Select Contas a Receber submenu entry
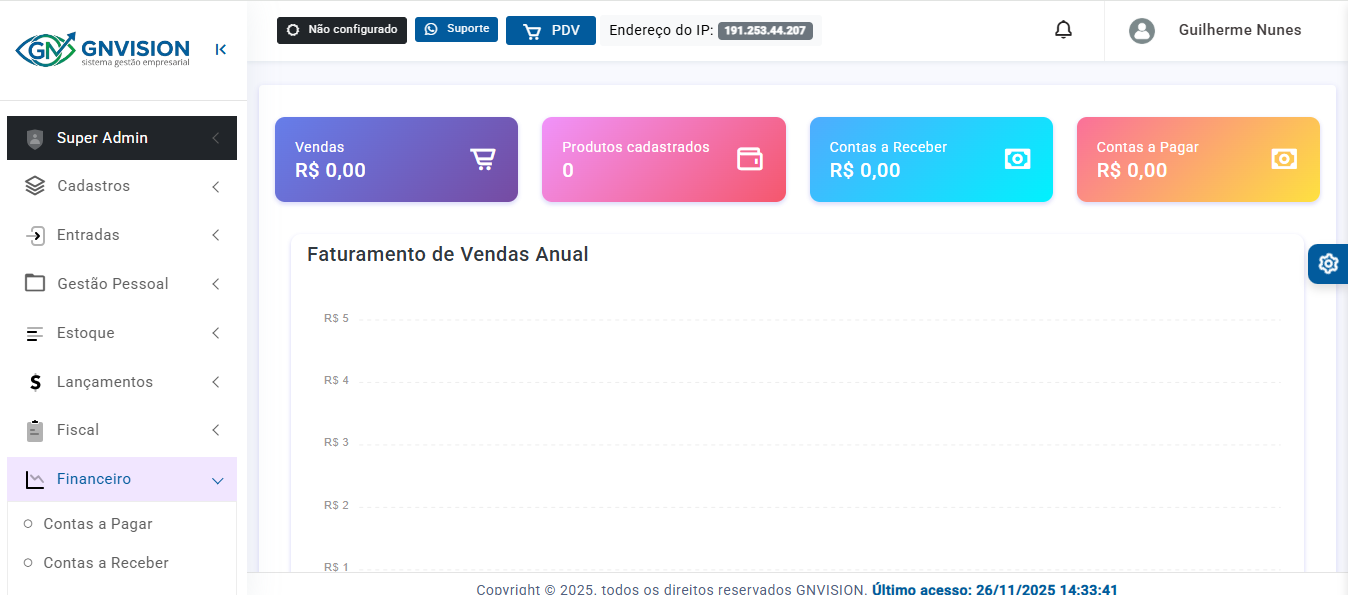1348x595 pixels. 106,563
